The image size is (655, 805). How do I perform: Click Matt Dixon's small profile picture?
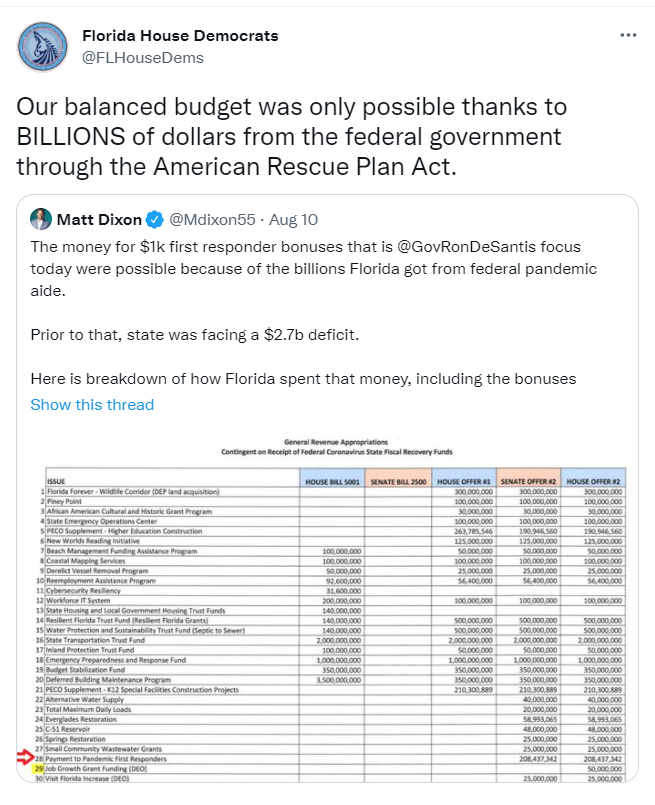pos(42,219)
